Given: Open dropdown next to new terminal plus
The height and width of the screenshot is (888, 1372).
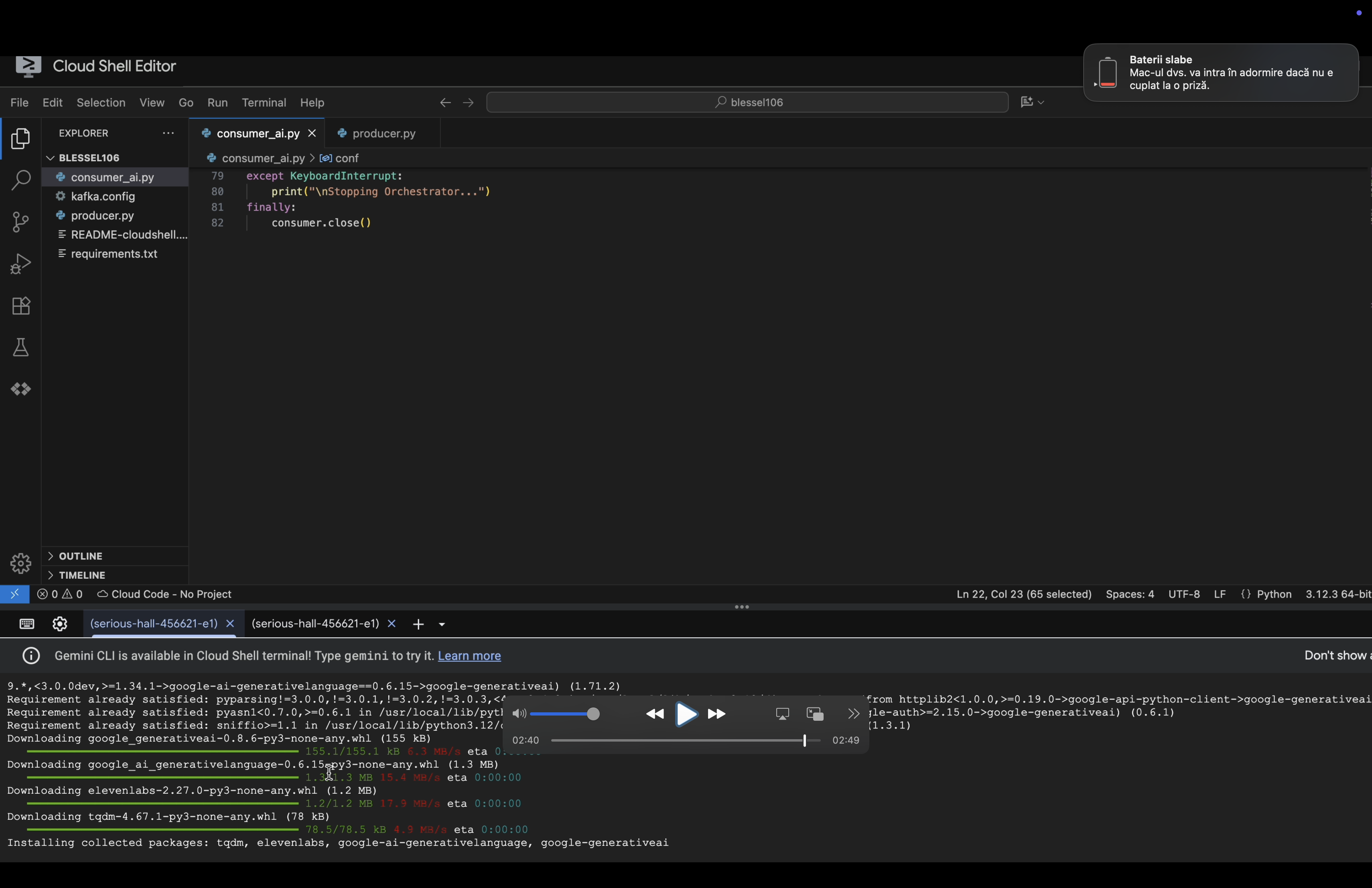Looking at the screenshot, I should pos(442,624).
